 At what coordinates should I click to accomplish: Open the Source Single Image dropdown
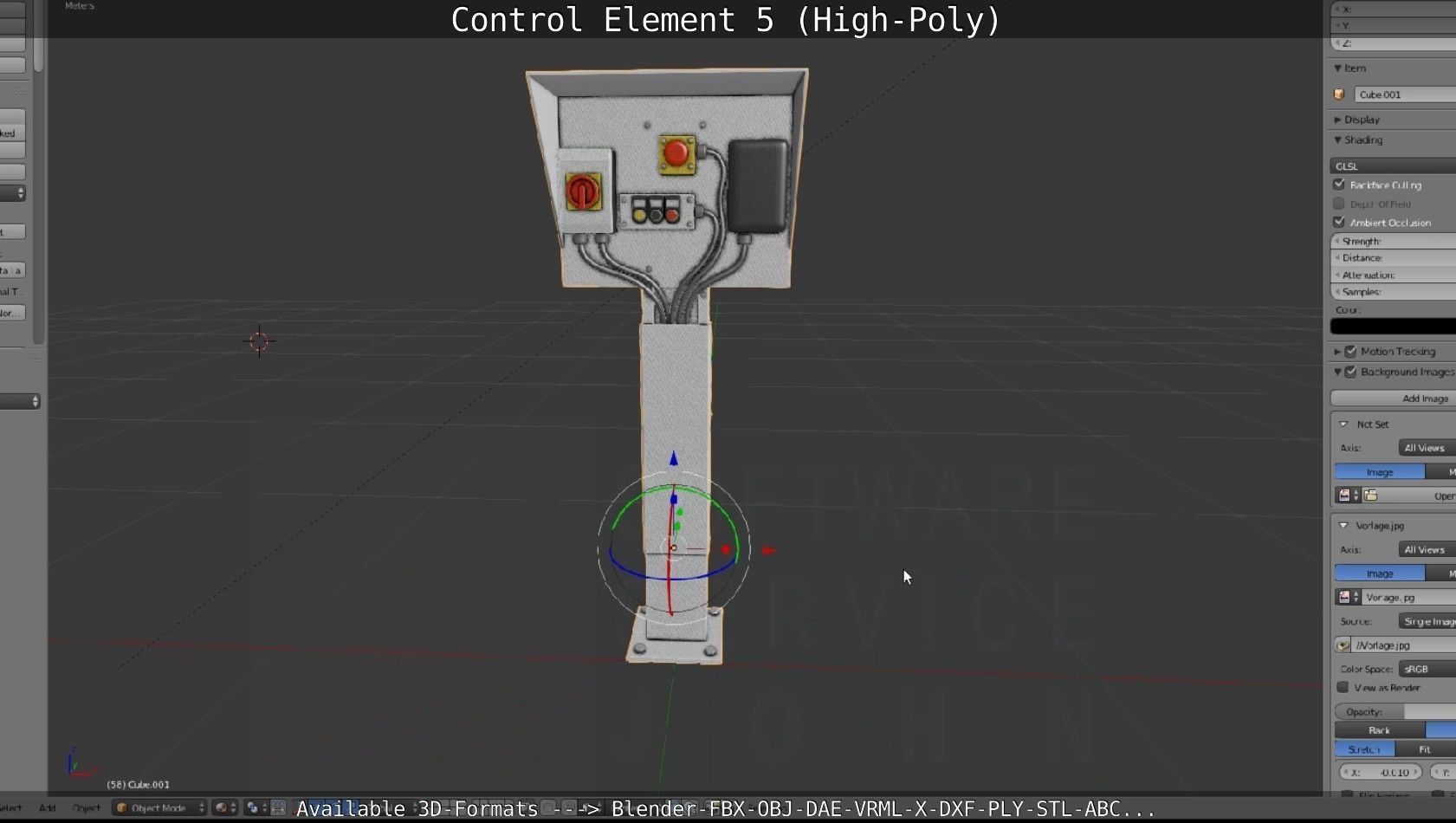tap(1427, 621)
